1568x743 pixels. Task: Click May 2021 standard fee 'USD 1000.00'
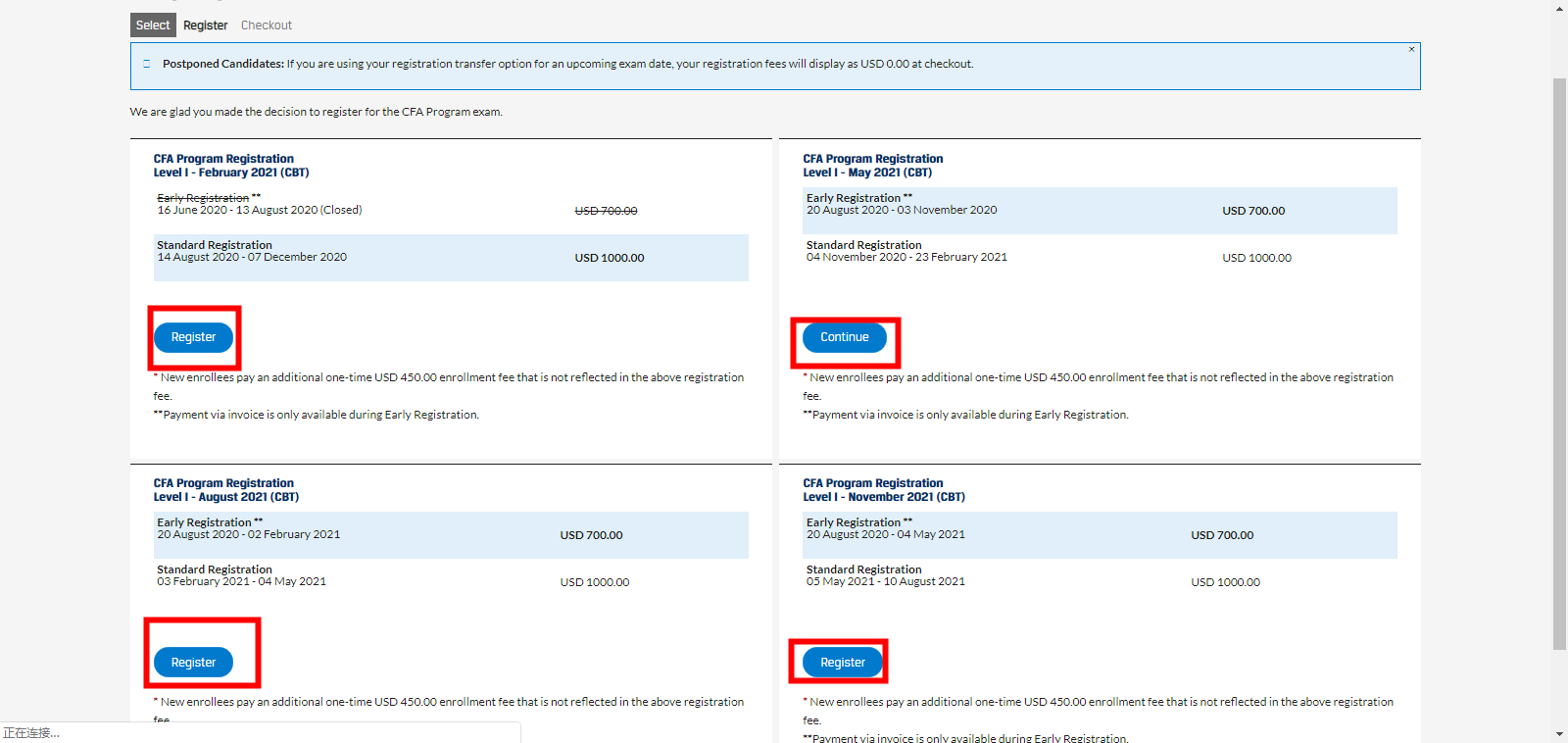1256,258
